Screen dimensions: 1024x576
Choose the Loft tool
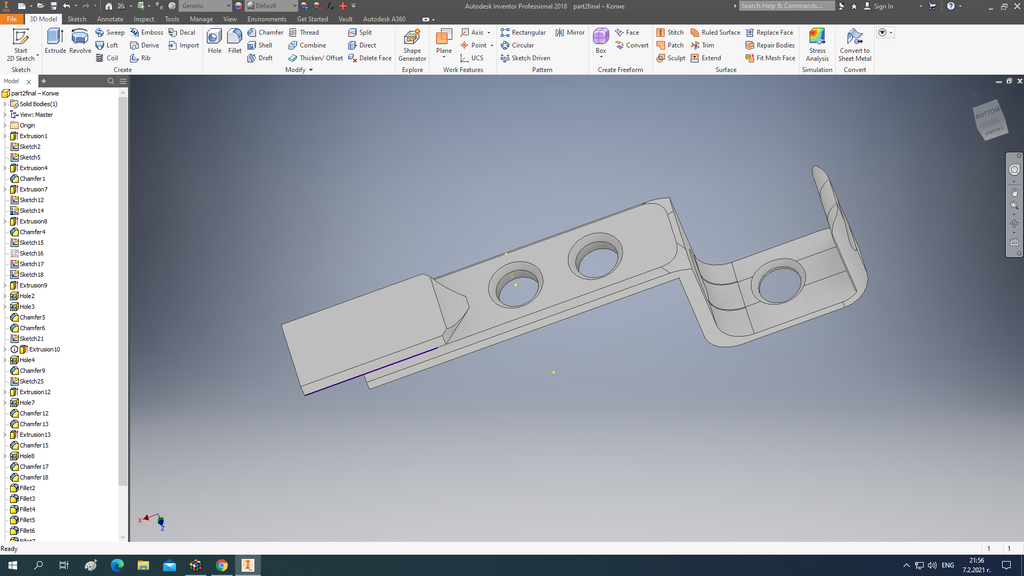point(107,45)
